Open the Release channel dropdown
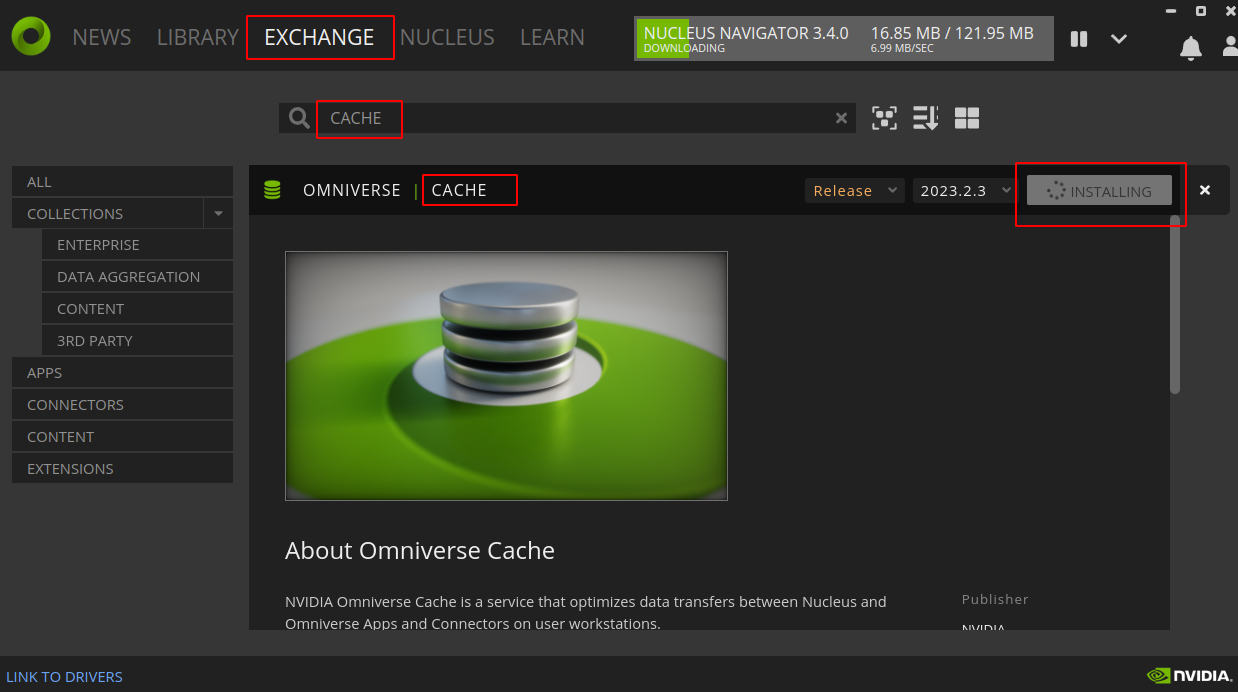 point(855,191)
